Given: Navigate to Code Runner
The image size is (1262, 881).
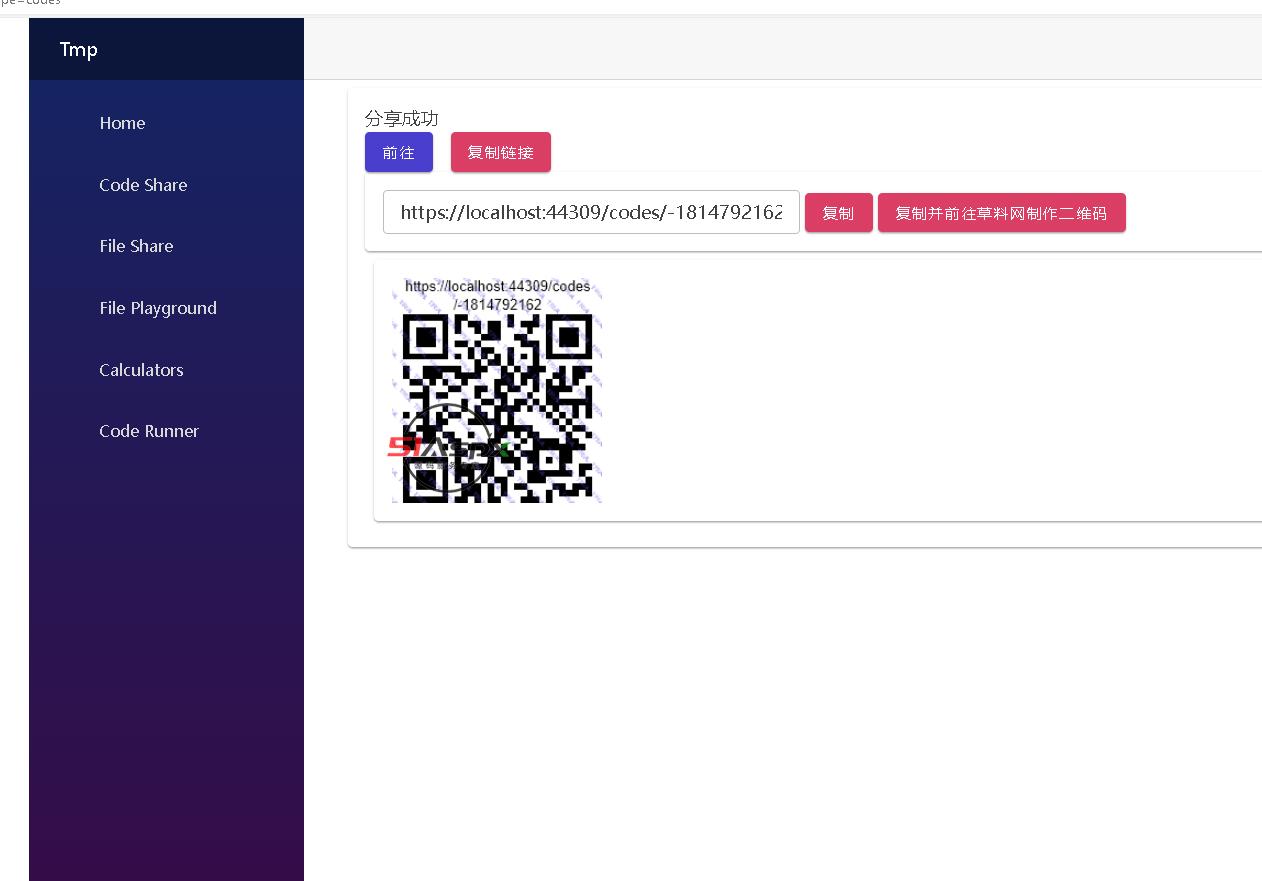Looking at the screenshot, I should [149, 431].
